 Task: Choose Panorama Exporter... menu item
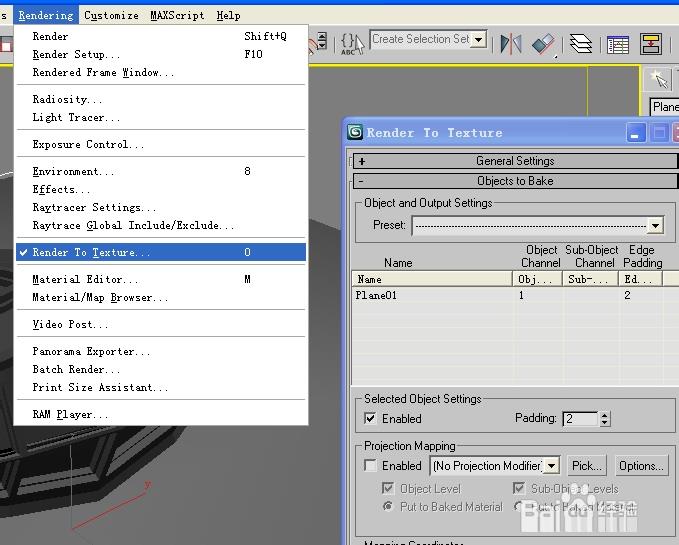click(161, 352)
